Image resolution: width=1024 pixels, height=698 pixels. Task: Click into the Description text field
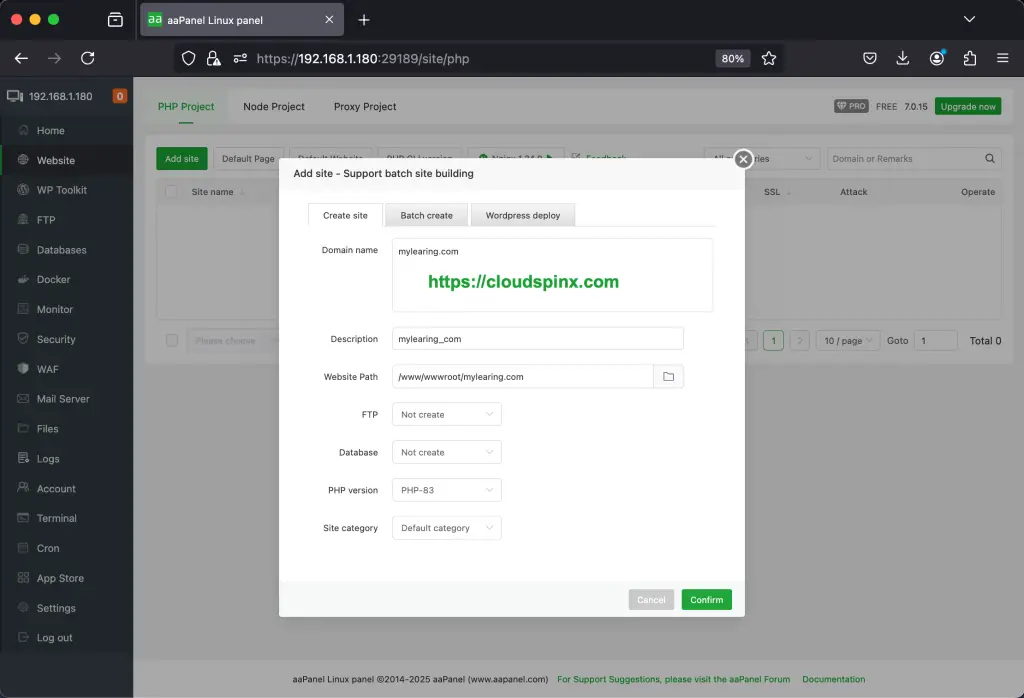(x=537, y=339)
